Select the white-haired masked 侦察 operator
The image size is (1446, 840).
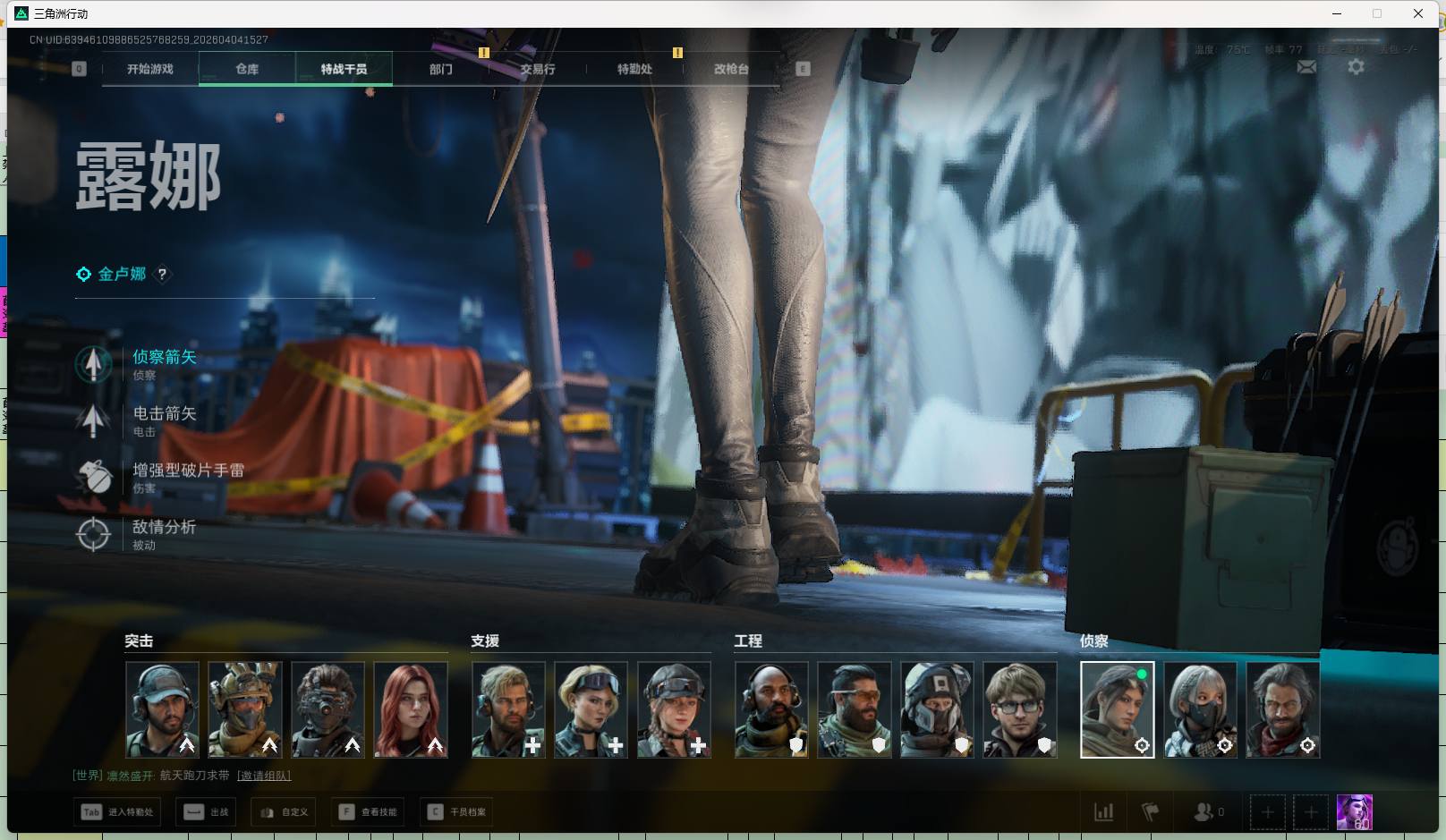pos(1200,709)
